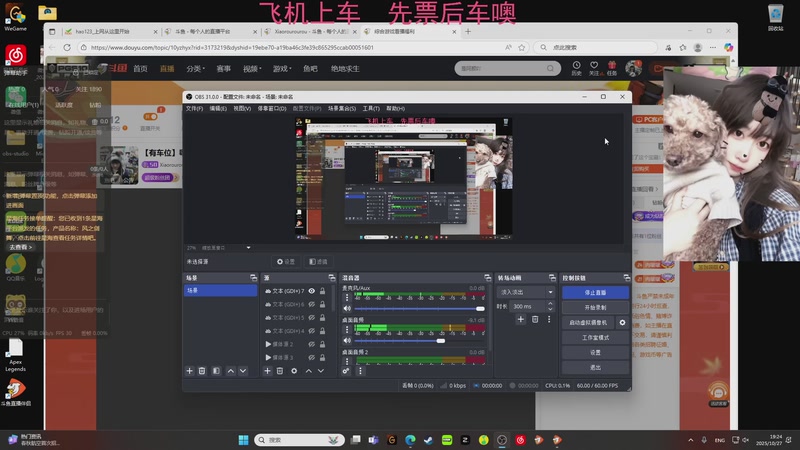This screenshot has width=800, height=450.
Task: Expand 游戏 dropdown in Douyu navigation
Action: (282, 68)
